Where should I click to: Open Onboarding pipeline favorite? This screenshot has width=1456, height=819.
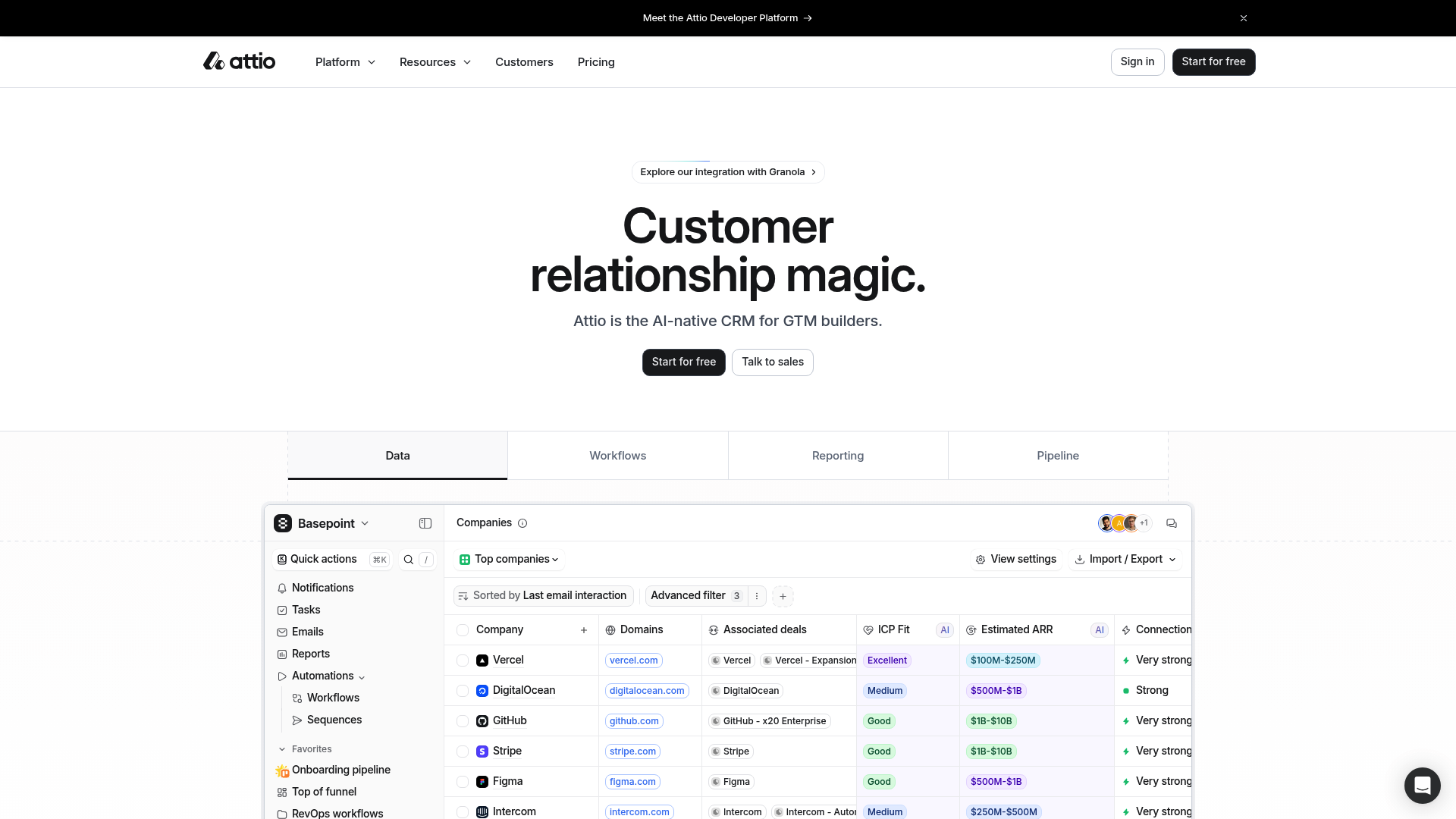pos(334,770)
